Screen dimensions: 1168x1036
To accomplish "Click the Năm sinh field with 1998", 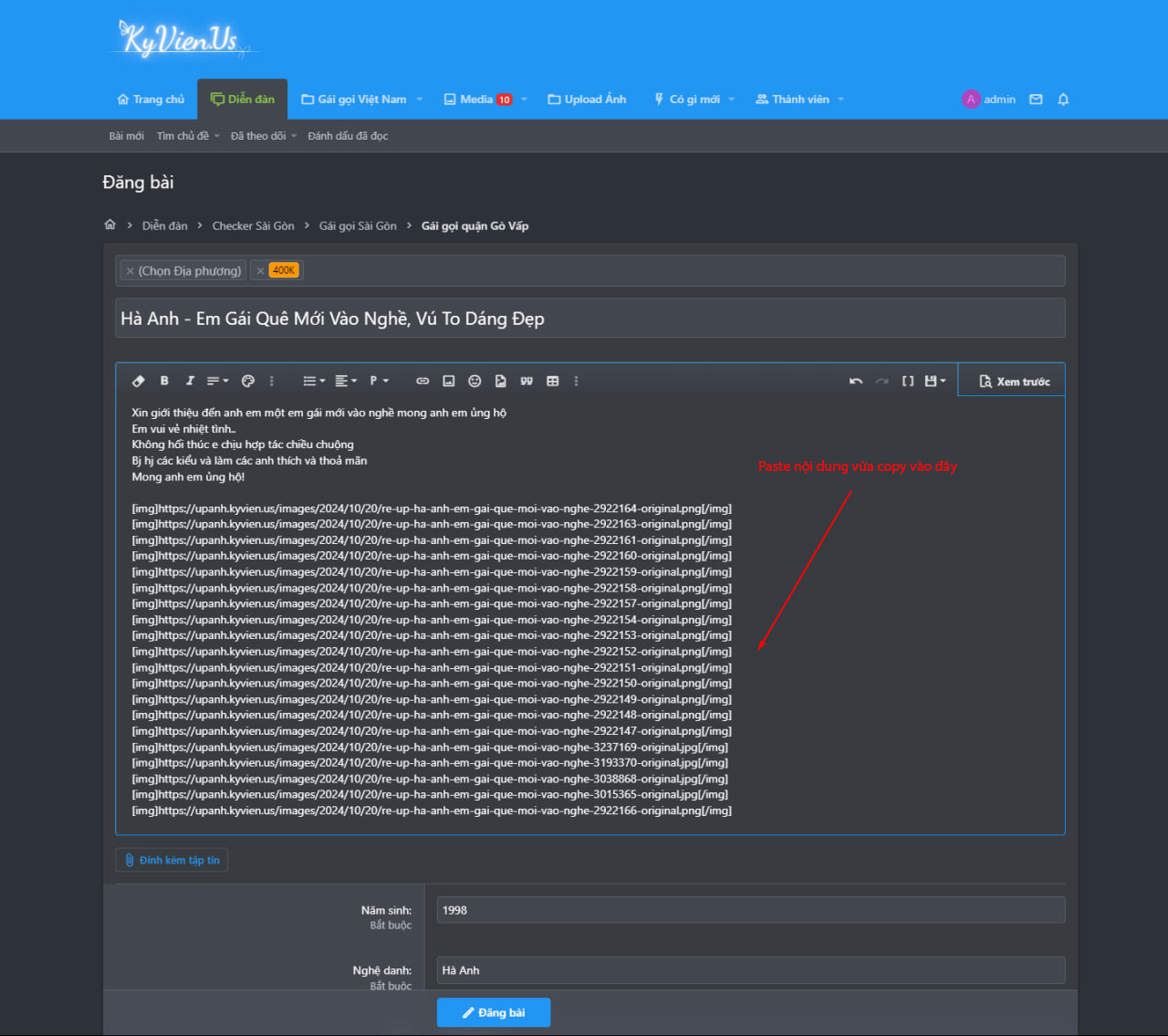I will 751,910.
